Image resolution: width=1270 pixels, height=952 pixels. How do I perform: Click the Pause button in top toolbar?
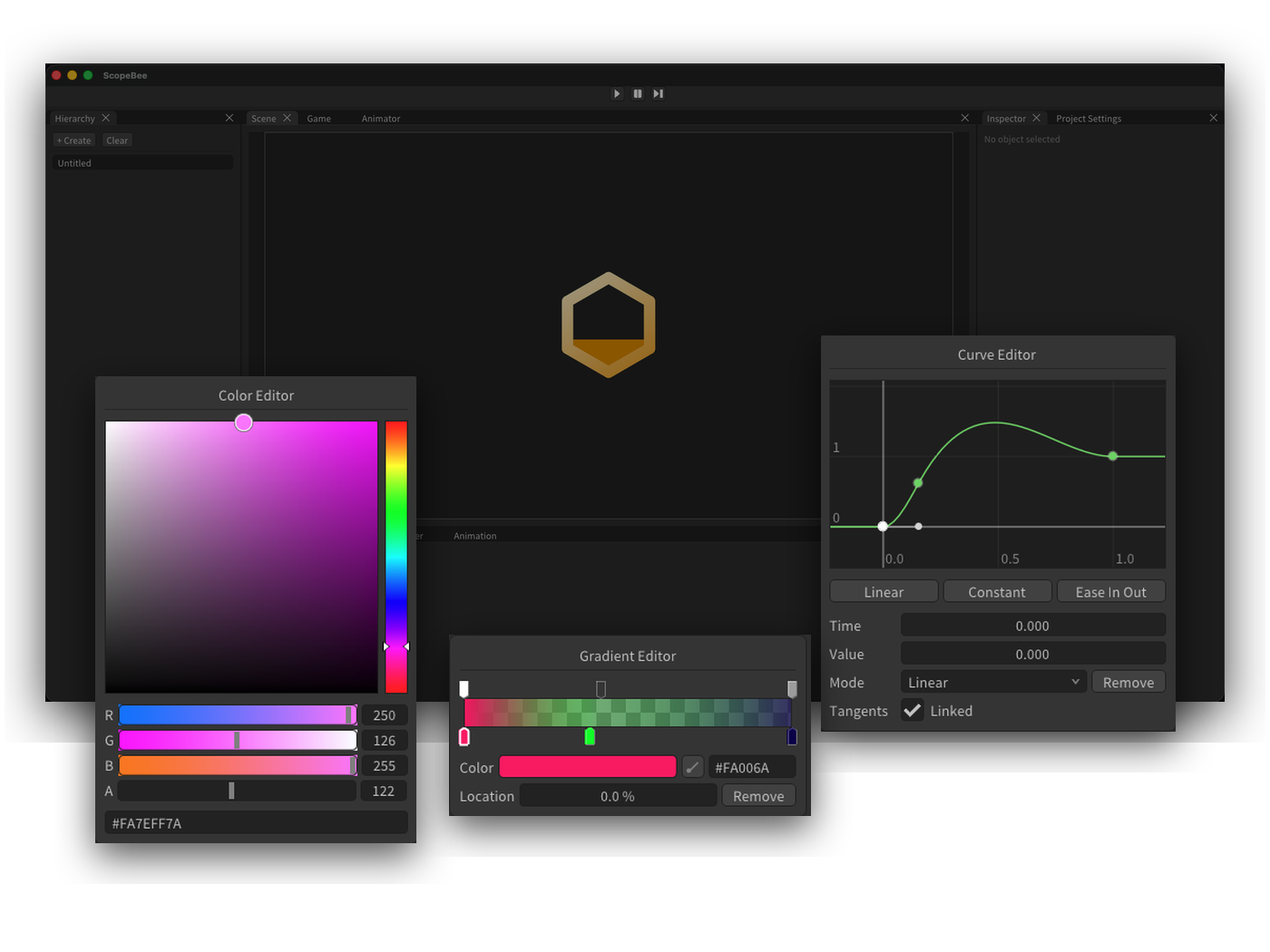point(638,93)
